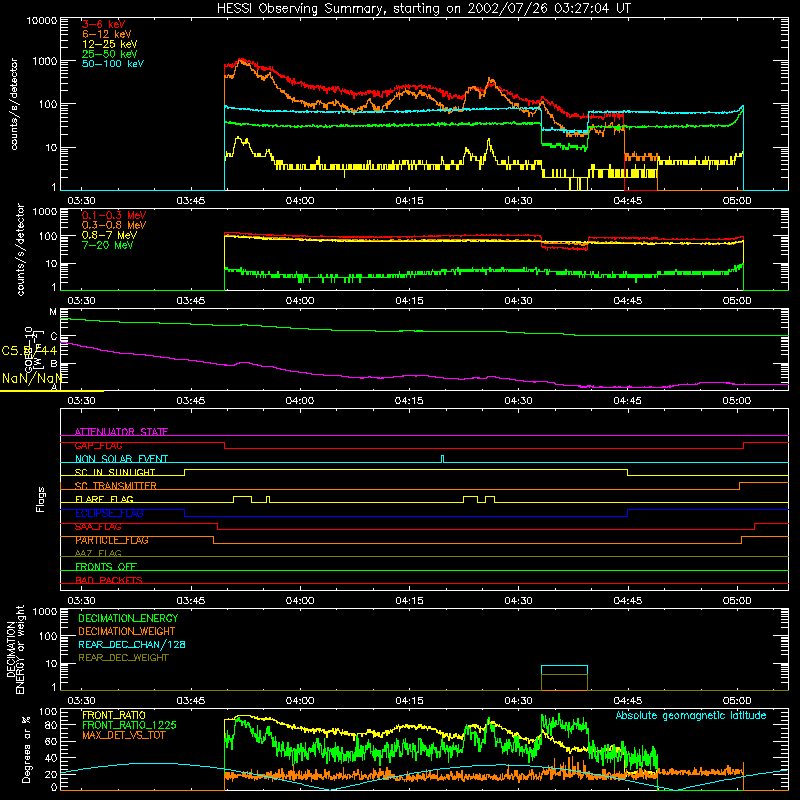This screenshot has height=800, width=800.
Task: Click the M class tick on GOES panel
Action: point(53,312)
